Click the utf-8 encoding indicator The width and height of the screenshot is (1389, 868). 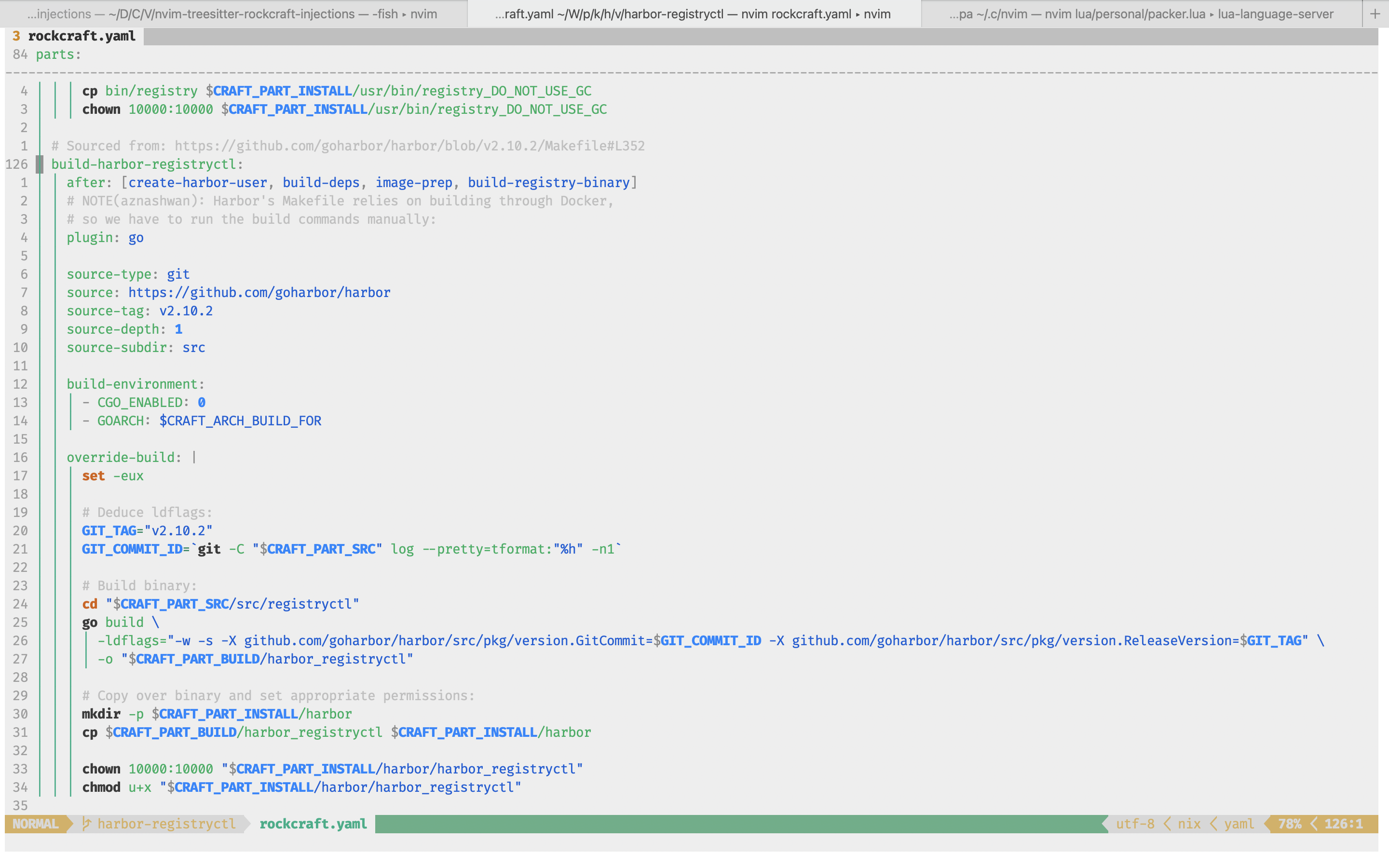[1135, 824]
